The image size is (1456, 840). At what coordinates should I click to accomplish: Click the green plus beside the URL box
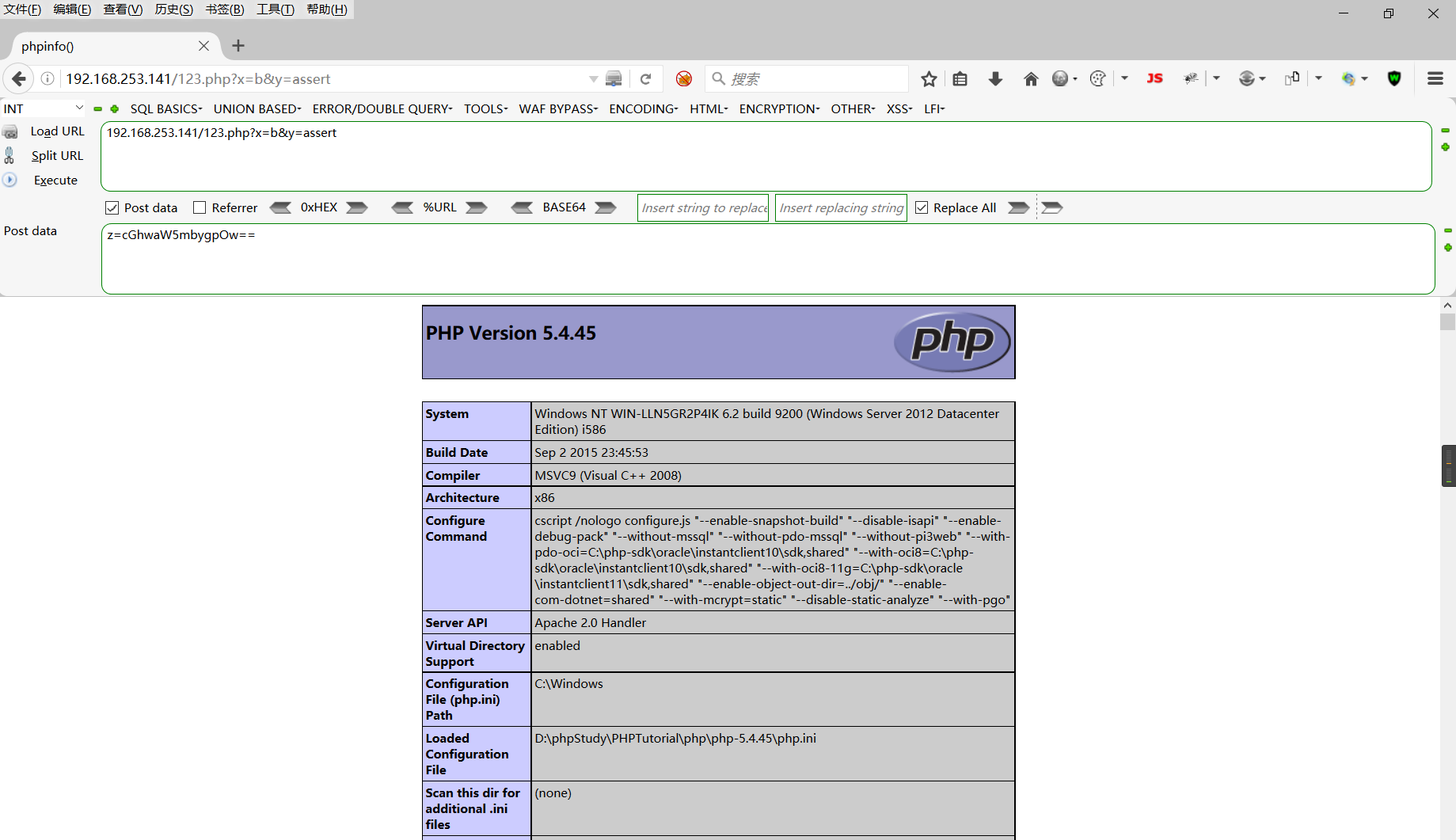(x=1446, y=146)
